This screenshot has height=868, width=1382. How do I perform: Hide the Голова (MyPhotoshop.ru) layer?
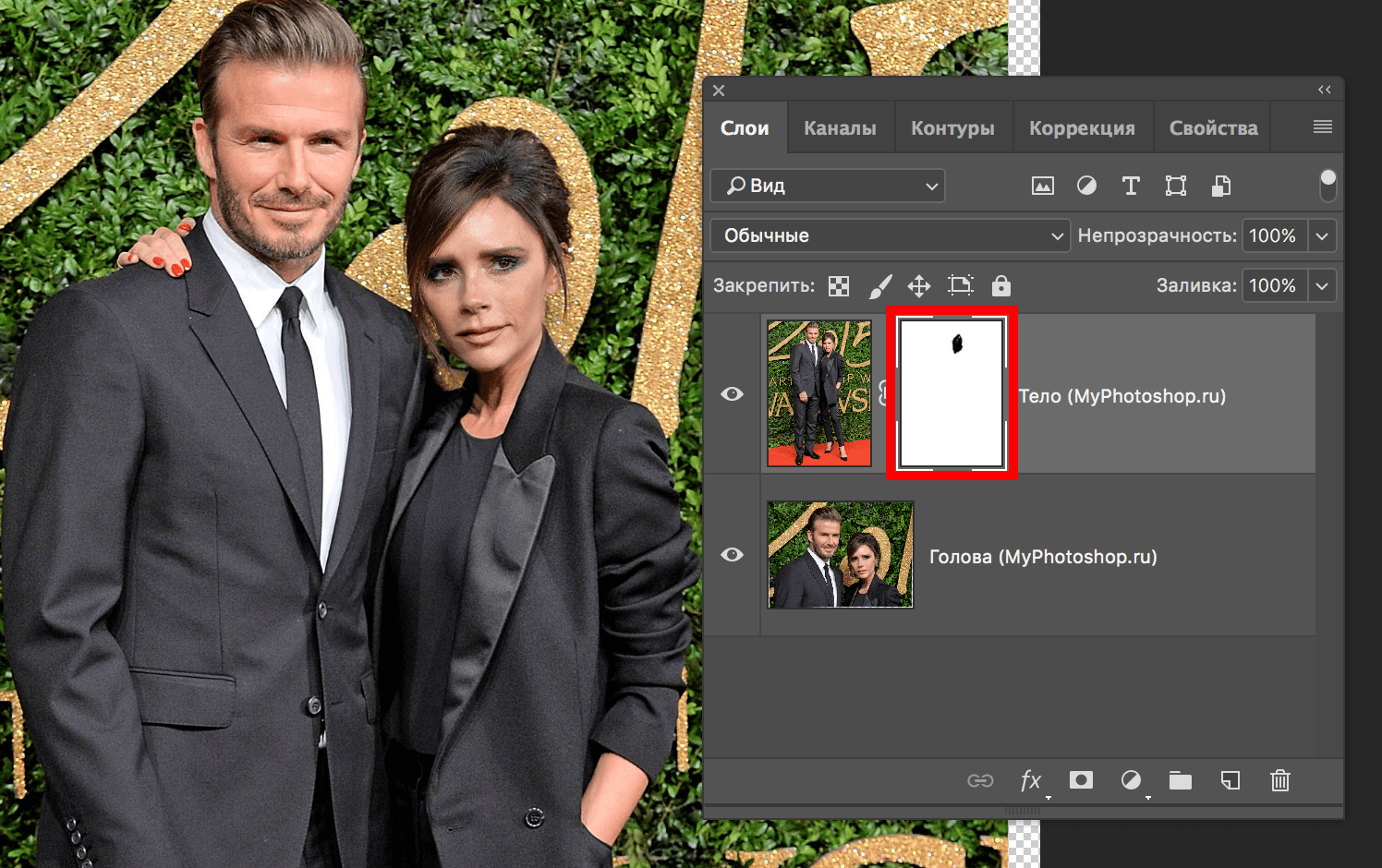click(732, 554)
